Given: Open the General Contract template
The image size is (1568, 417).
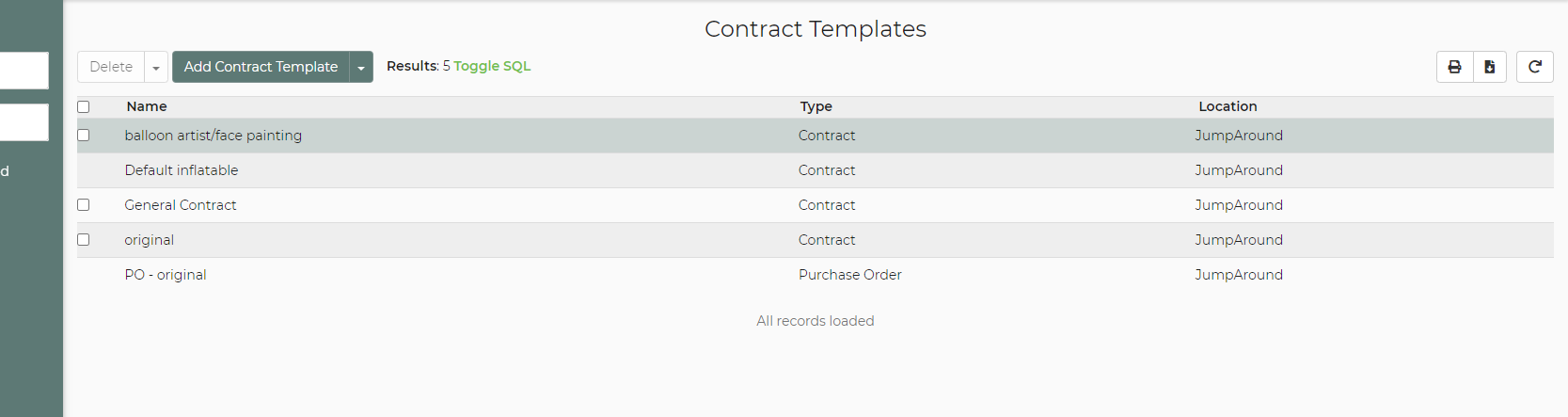Looking at the screenshot, I should 181,205.
